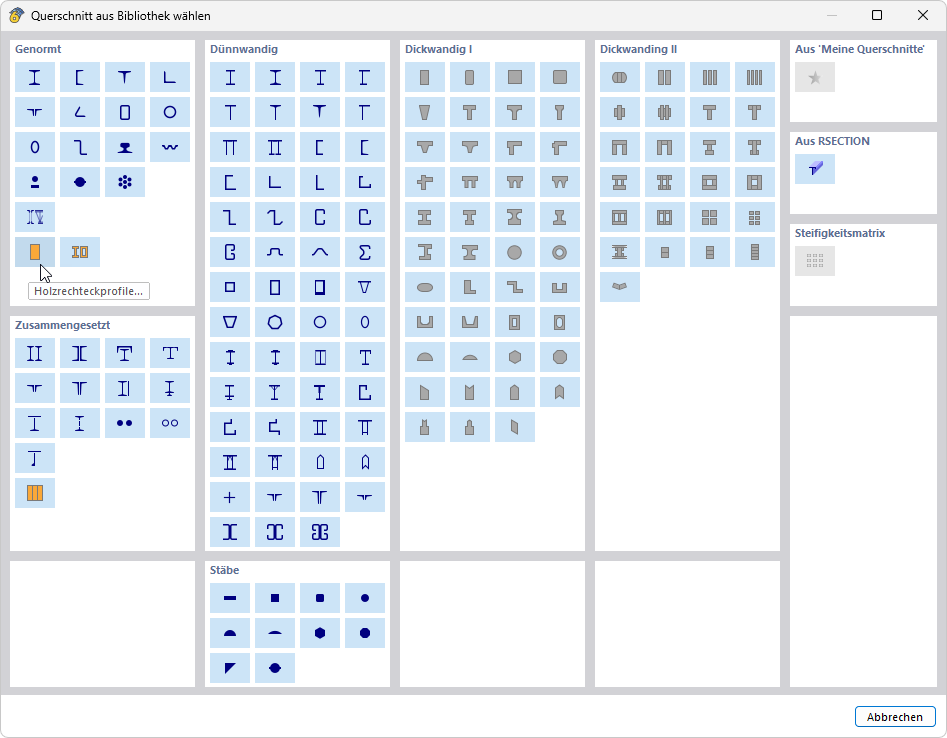The image size is (947, 738).
Task: Choose the Z-section icon under Genormt
Action: point(80,147)
